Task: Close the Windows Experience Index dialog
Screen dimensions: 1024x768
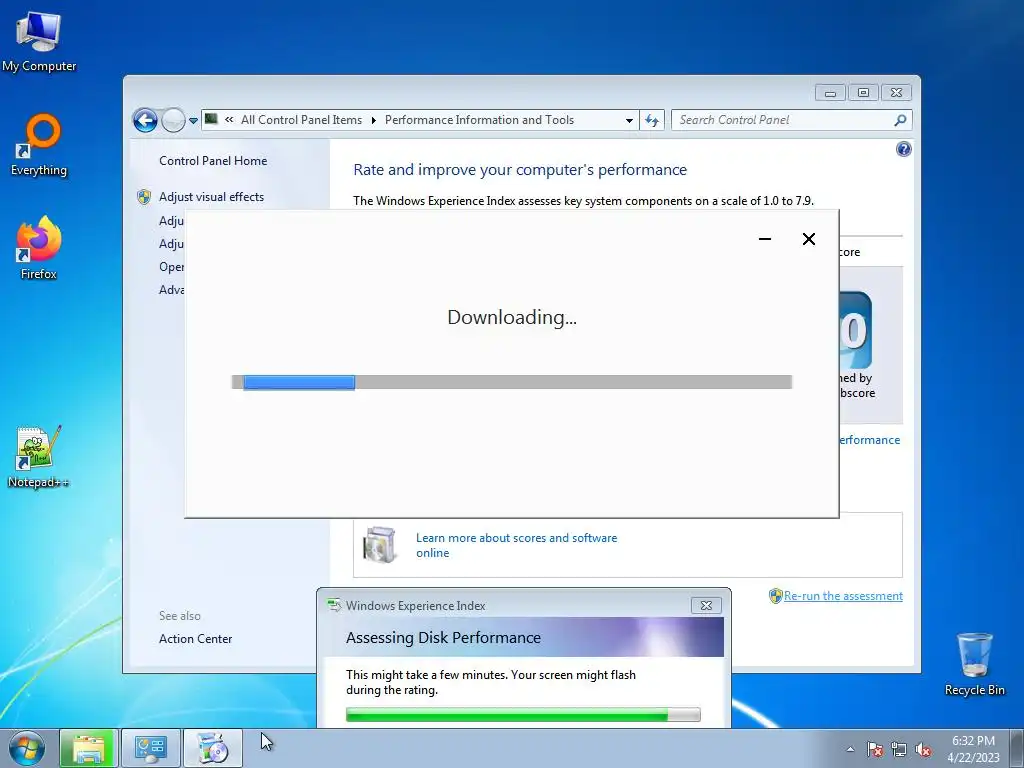Action: coord(706,605)
